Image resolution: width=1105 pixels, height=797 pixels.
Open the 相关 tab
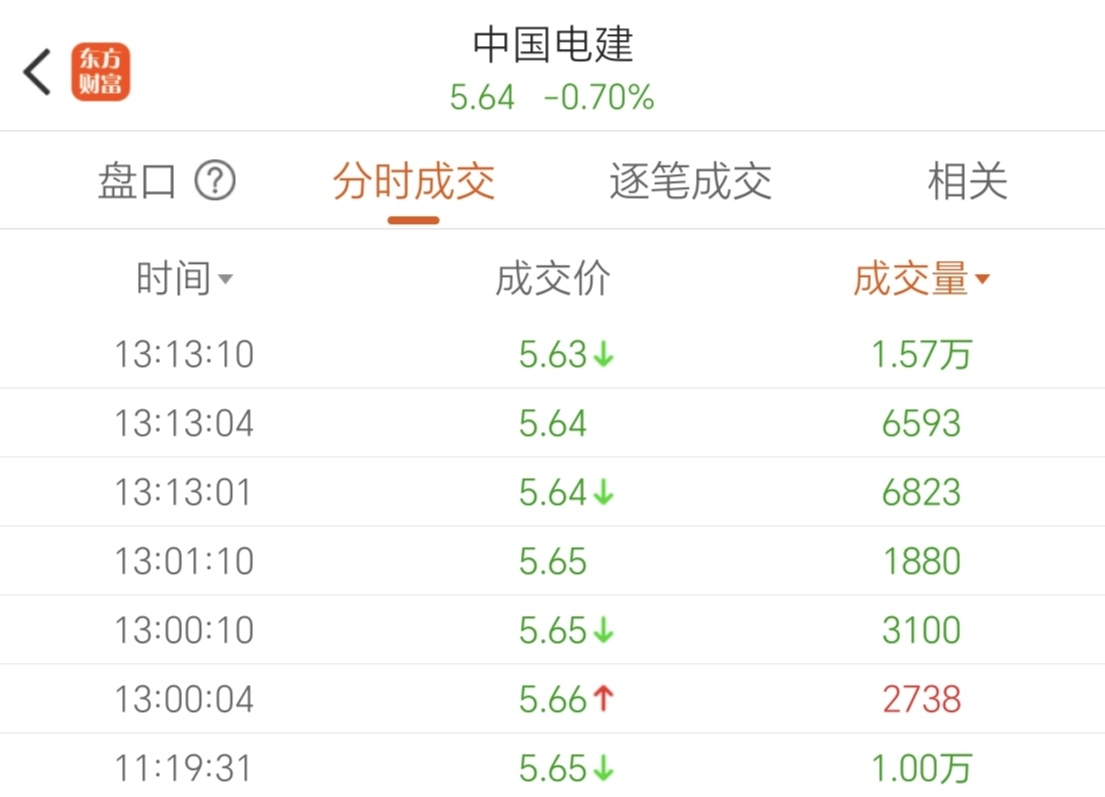pos(968,181)
